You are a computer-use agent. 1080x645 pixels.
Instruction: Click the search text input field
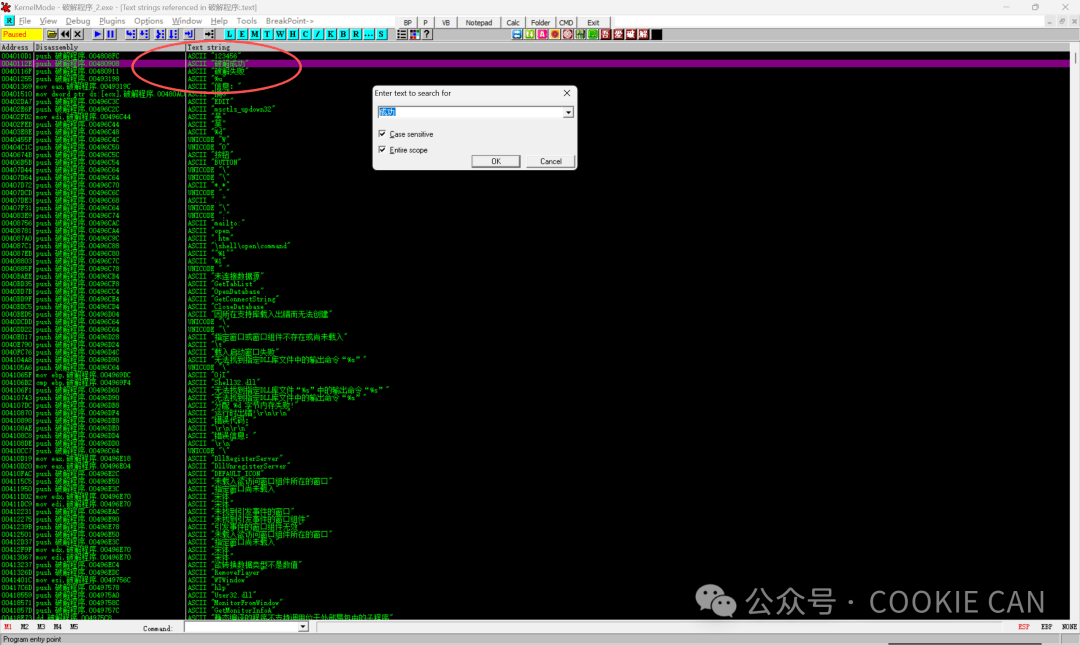(469, 113)
